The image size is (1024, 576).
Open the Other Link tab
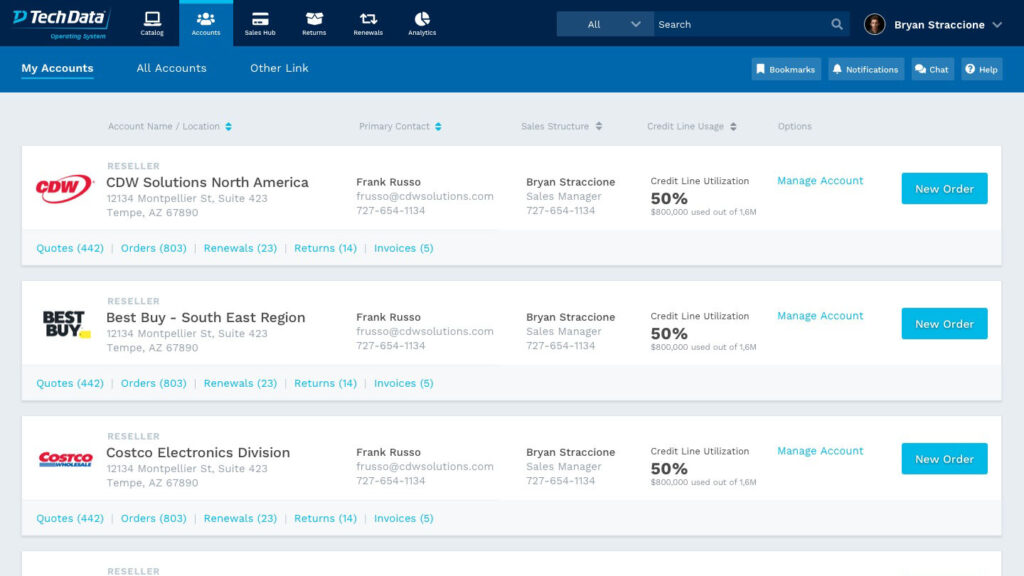[x=279, y=68]
